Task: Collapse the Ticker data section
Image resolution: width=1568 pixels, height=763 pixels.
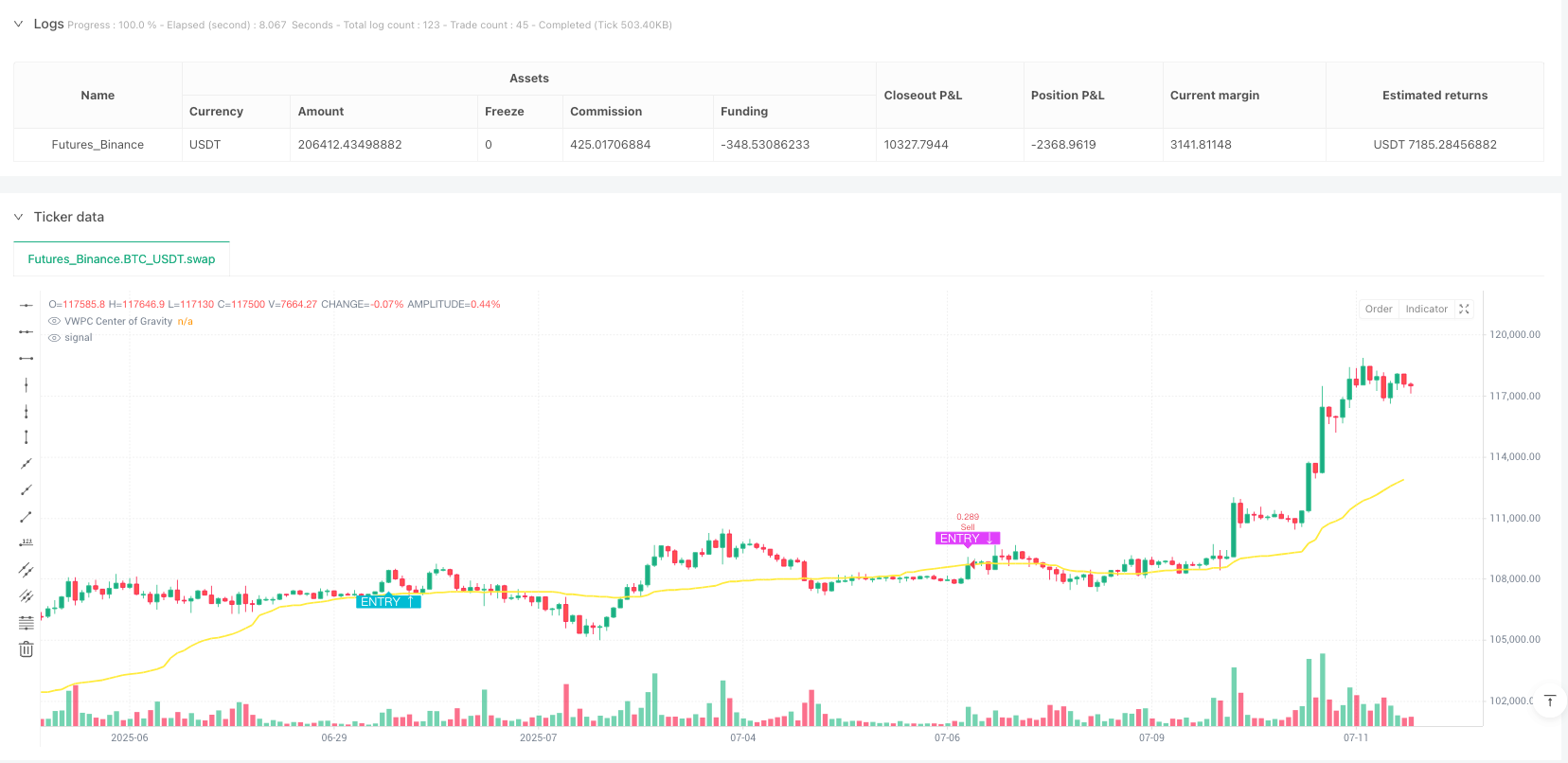Action: pos(18,217)
